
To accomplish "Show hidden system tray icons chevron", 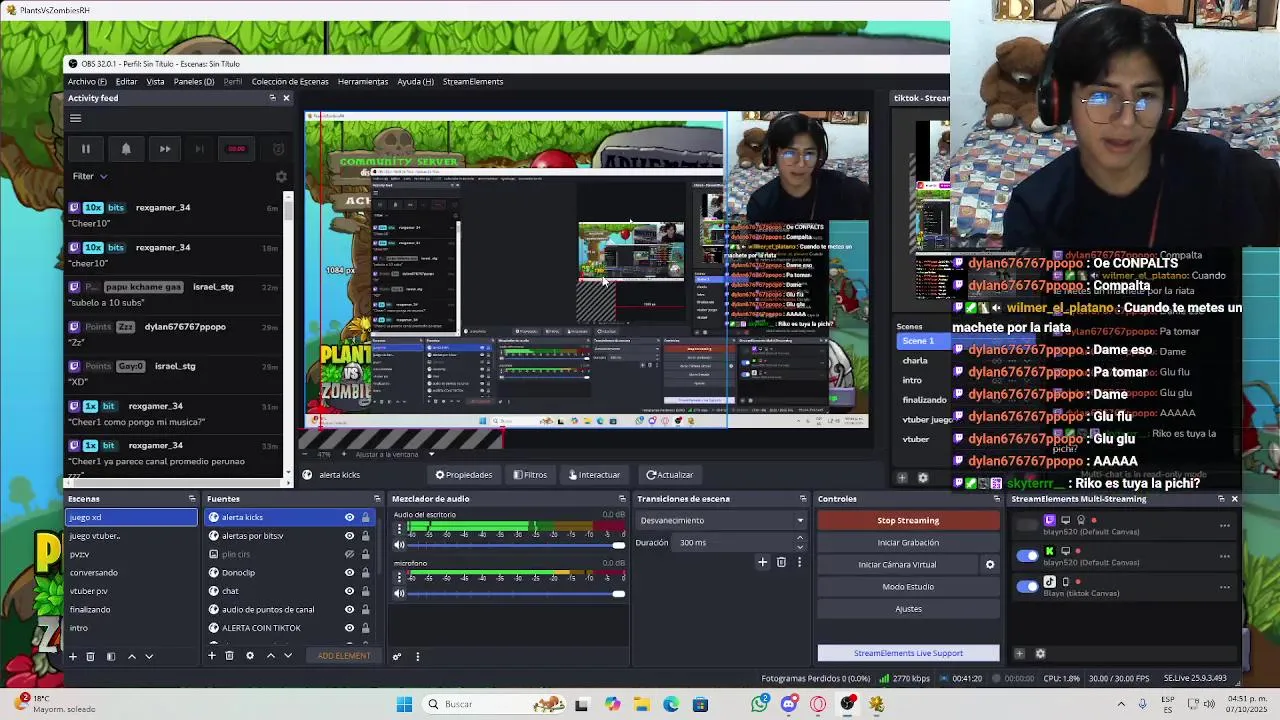I will (1121, 704).
